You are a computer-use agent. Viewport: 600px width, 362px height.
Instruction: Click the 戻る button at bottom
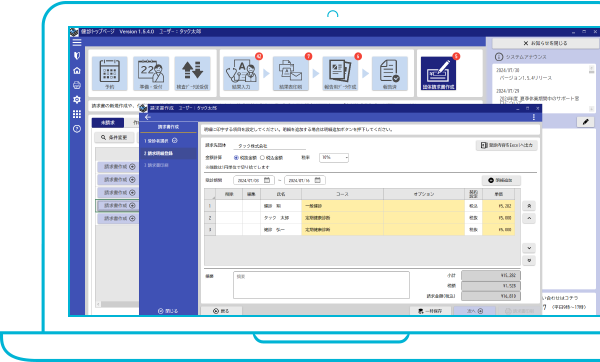221,311
